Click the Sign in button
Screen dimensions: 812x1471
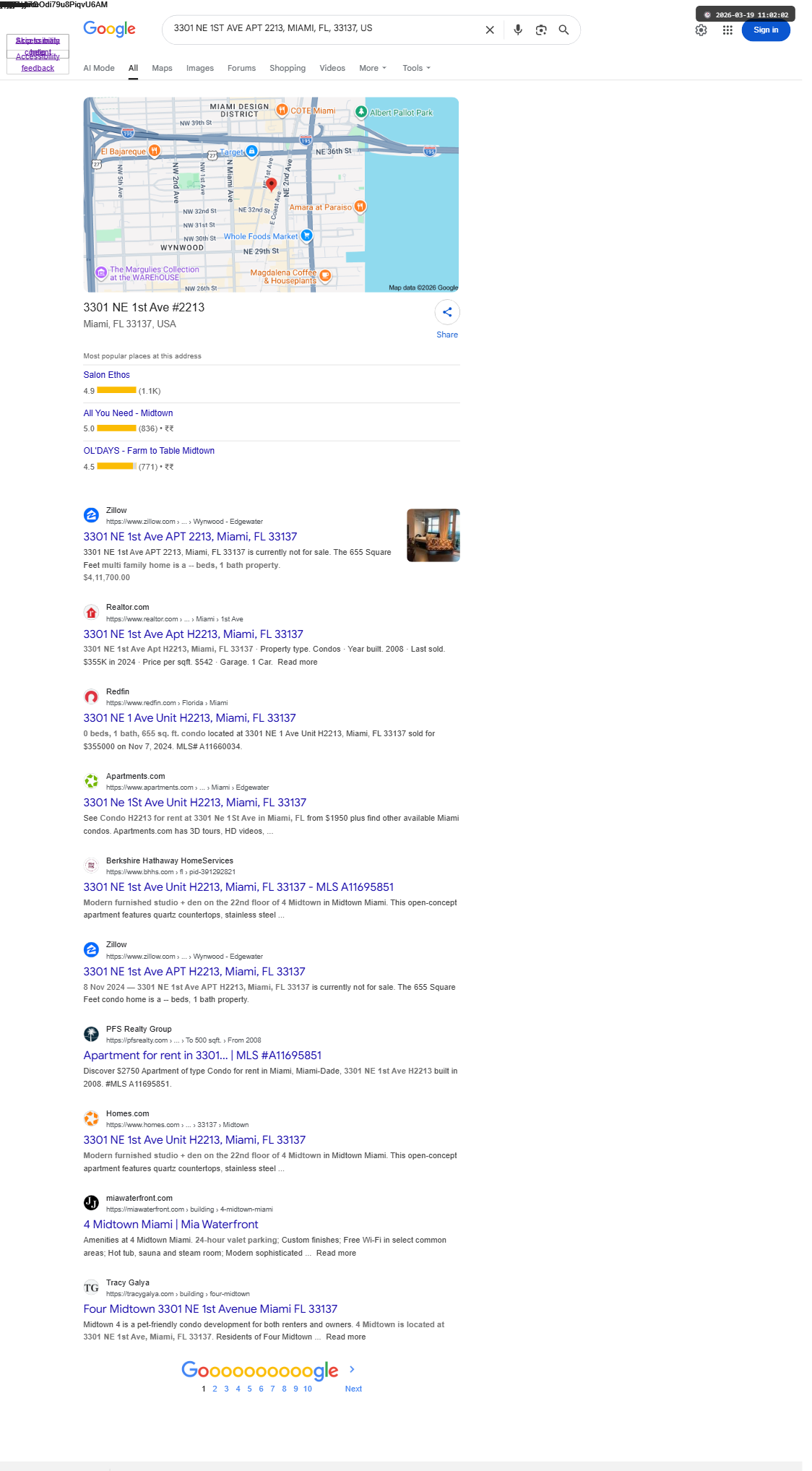coord(766,30)
